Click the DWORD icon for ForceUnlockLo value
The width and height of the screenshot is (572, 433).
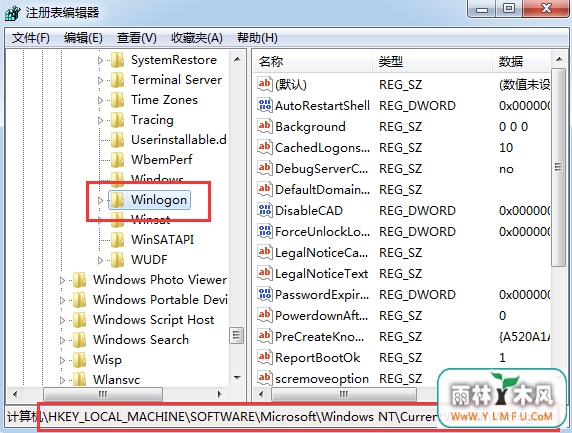(x=264, y=231)
